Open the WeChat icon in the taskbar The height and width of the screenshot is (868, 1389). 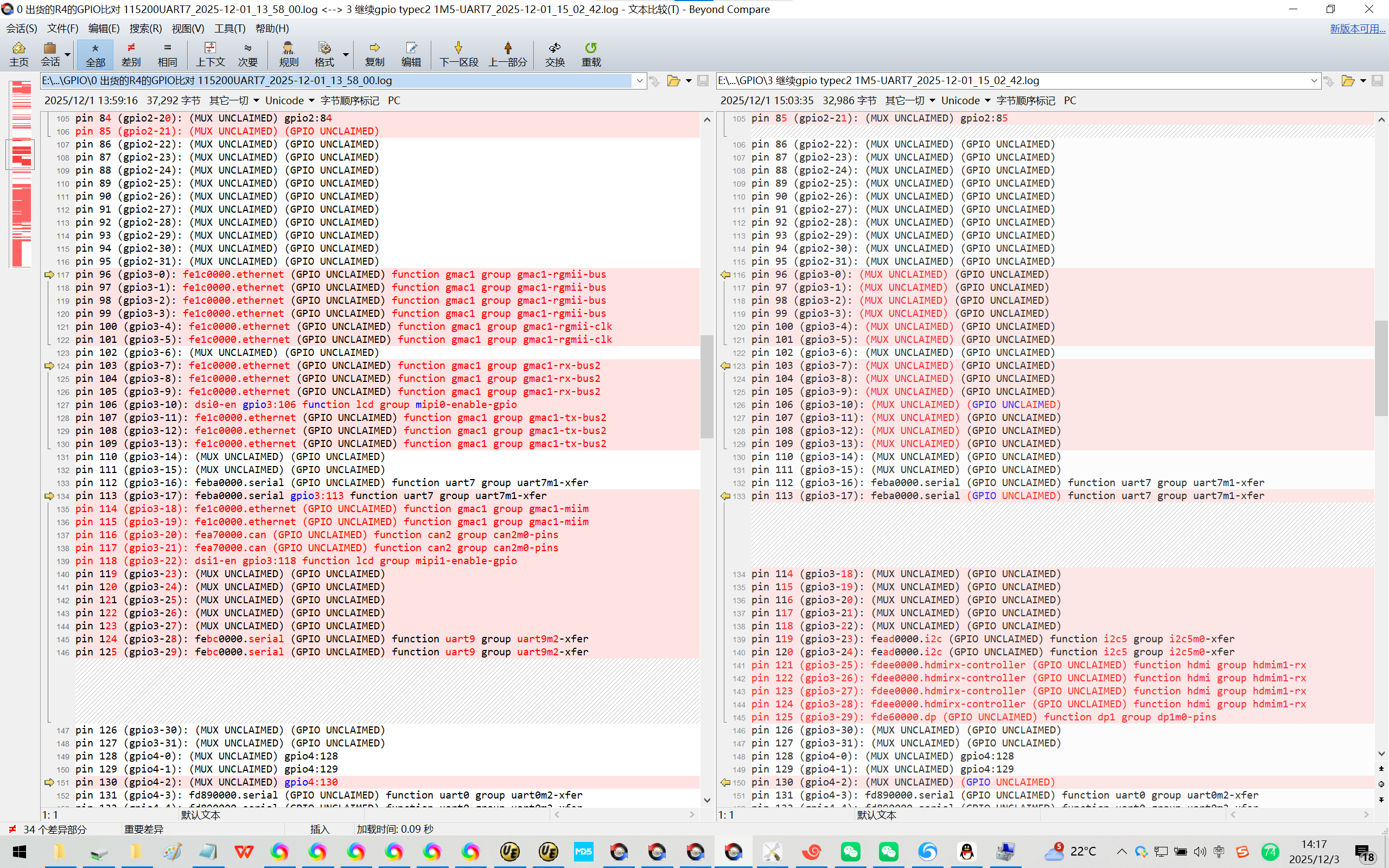850,851
